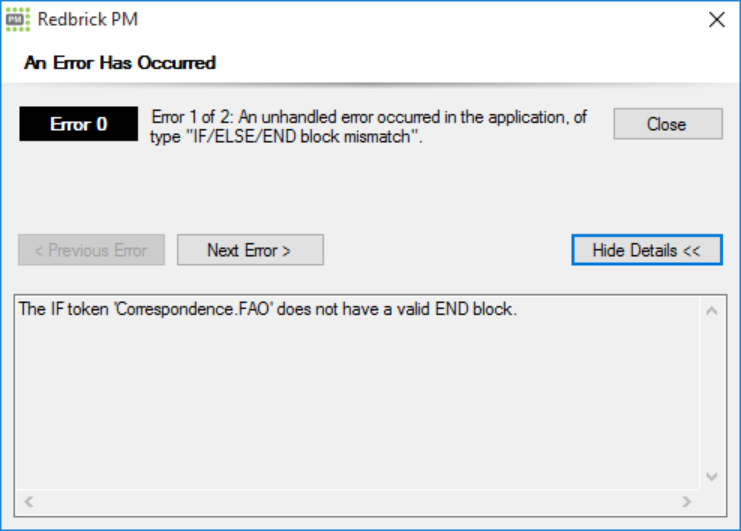The image size is (741, 531).
Task: Click the details pane scroll down arrow
Action: click(712, 478)
